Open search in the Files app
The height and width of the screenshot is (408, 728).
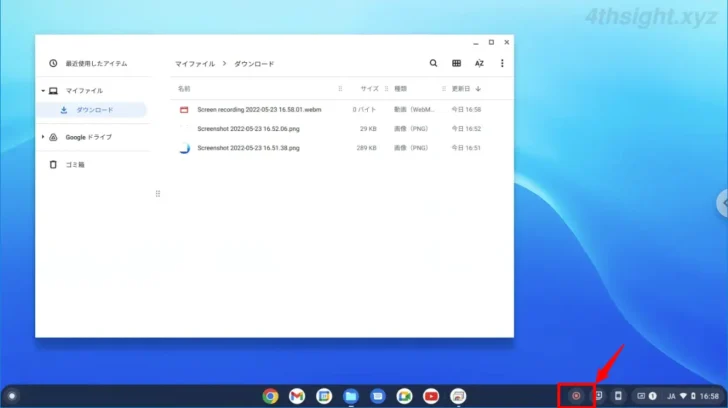433,63
